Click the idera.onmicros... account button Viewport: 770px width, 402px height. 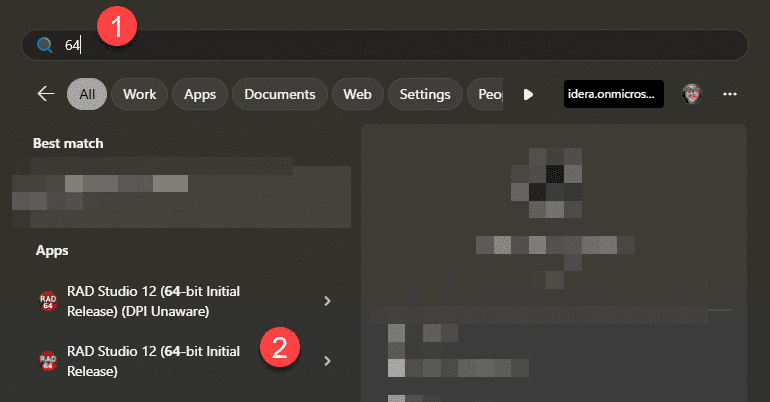click(x=614, y=94)
